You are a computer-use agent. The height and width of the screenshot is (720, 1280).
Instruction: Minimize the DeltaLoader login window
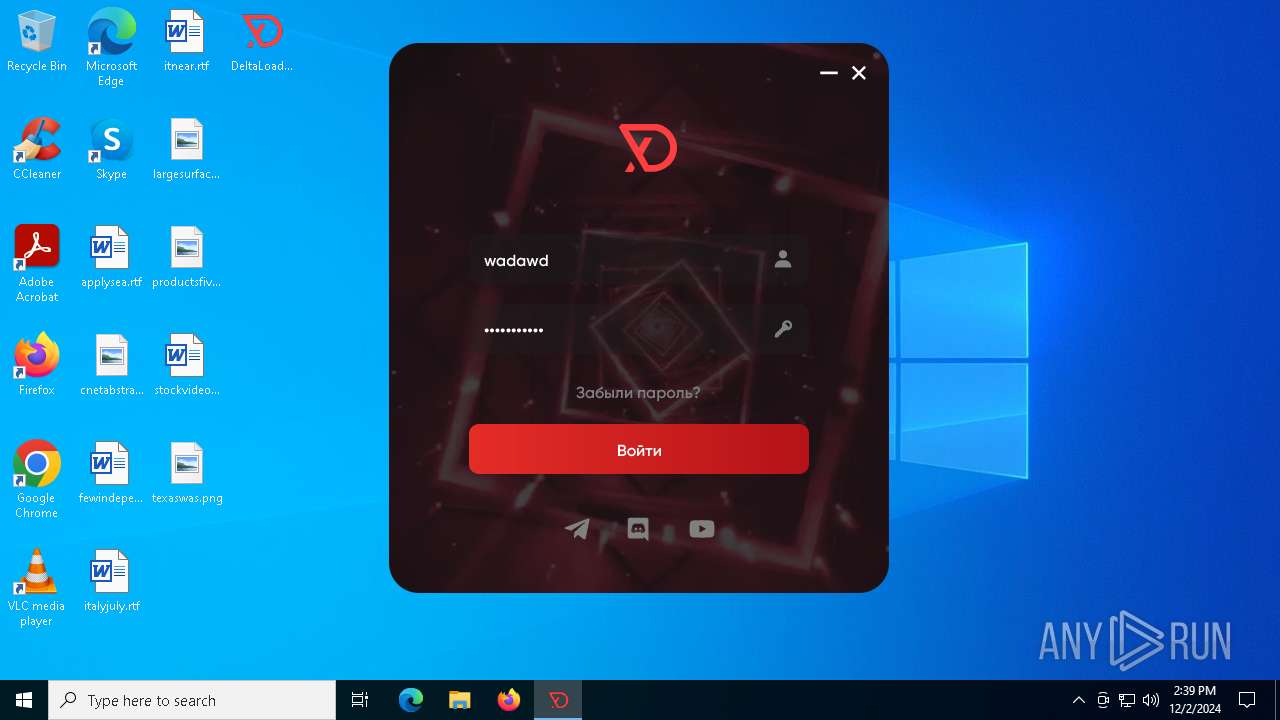pyautogui.click(x=829, y=73)
